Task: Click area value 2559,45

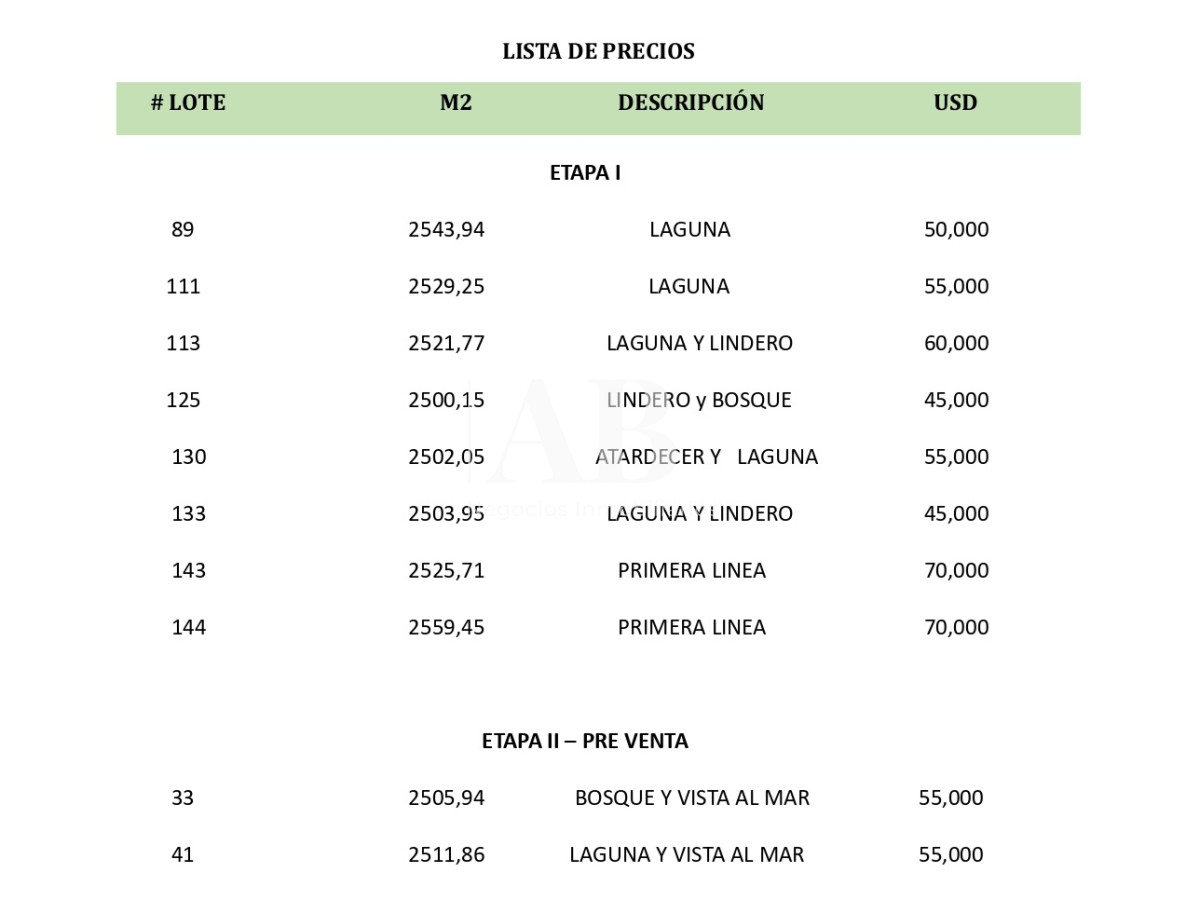Action: coord(446,628)
